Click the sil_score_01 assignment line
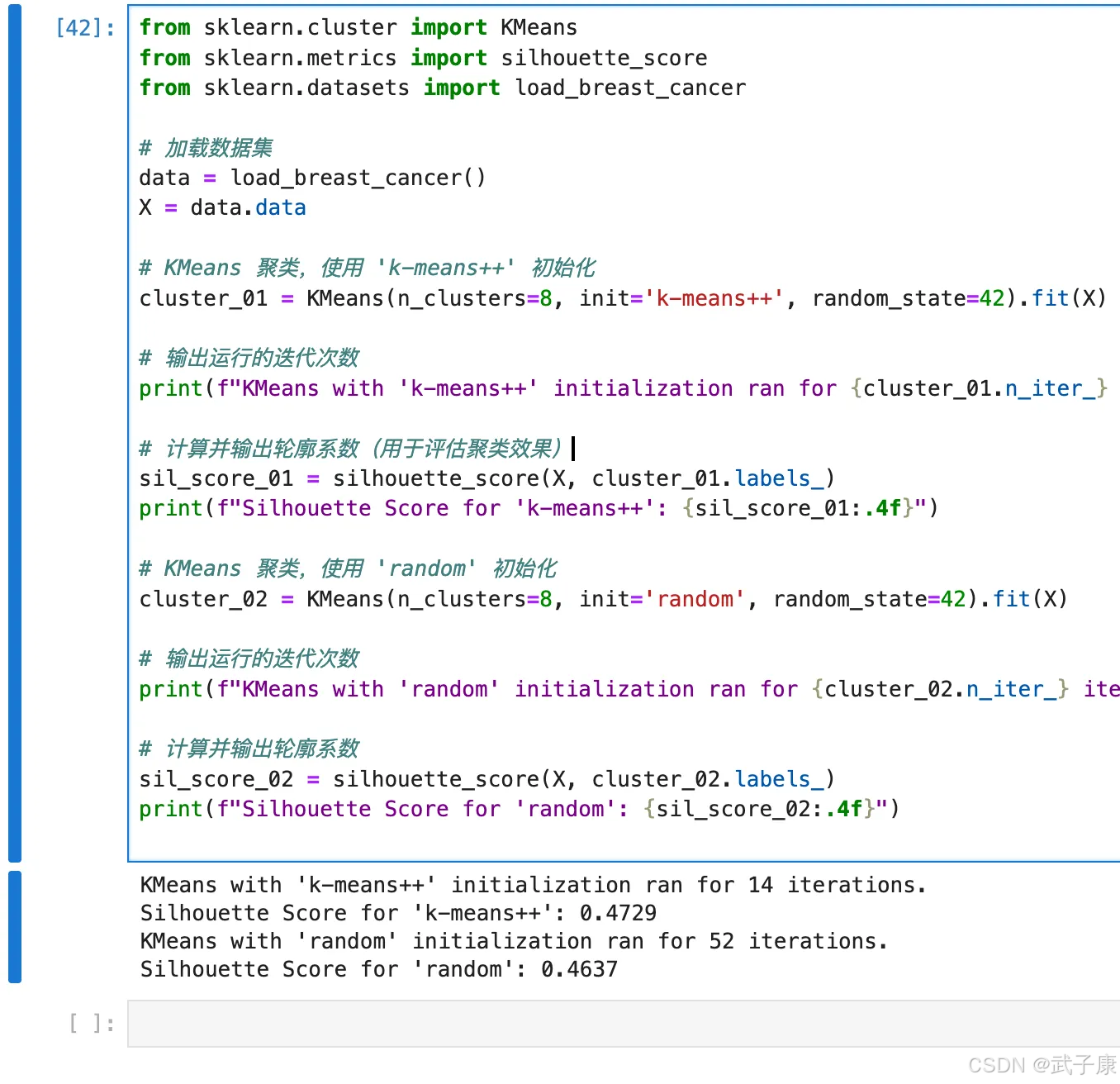Image resolution: width=1120 pixels, height=1084 pixels. click(x=487, y=478)
